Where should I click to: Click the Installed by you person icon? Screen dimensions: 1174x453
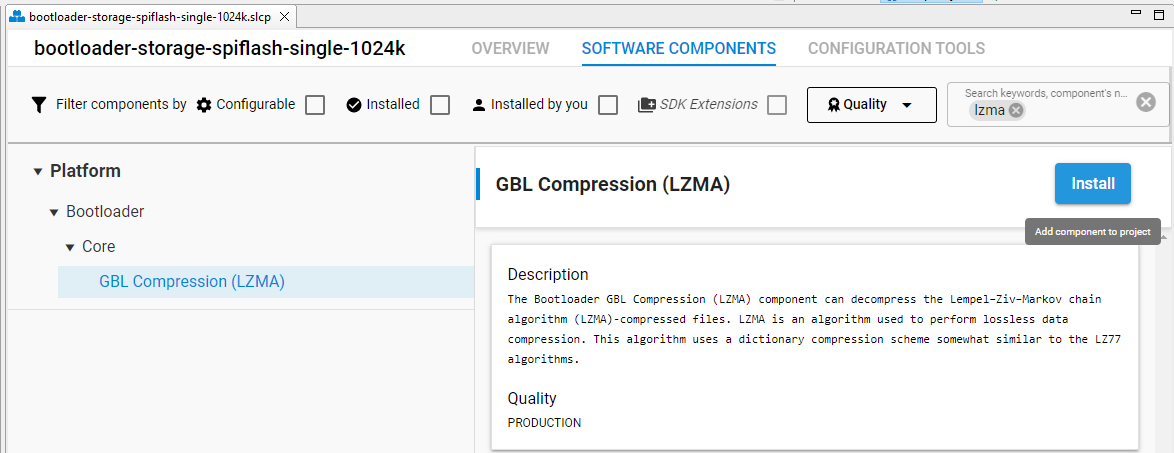click(x=479, y=105)
